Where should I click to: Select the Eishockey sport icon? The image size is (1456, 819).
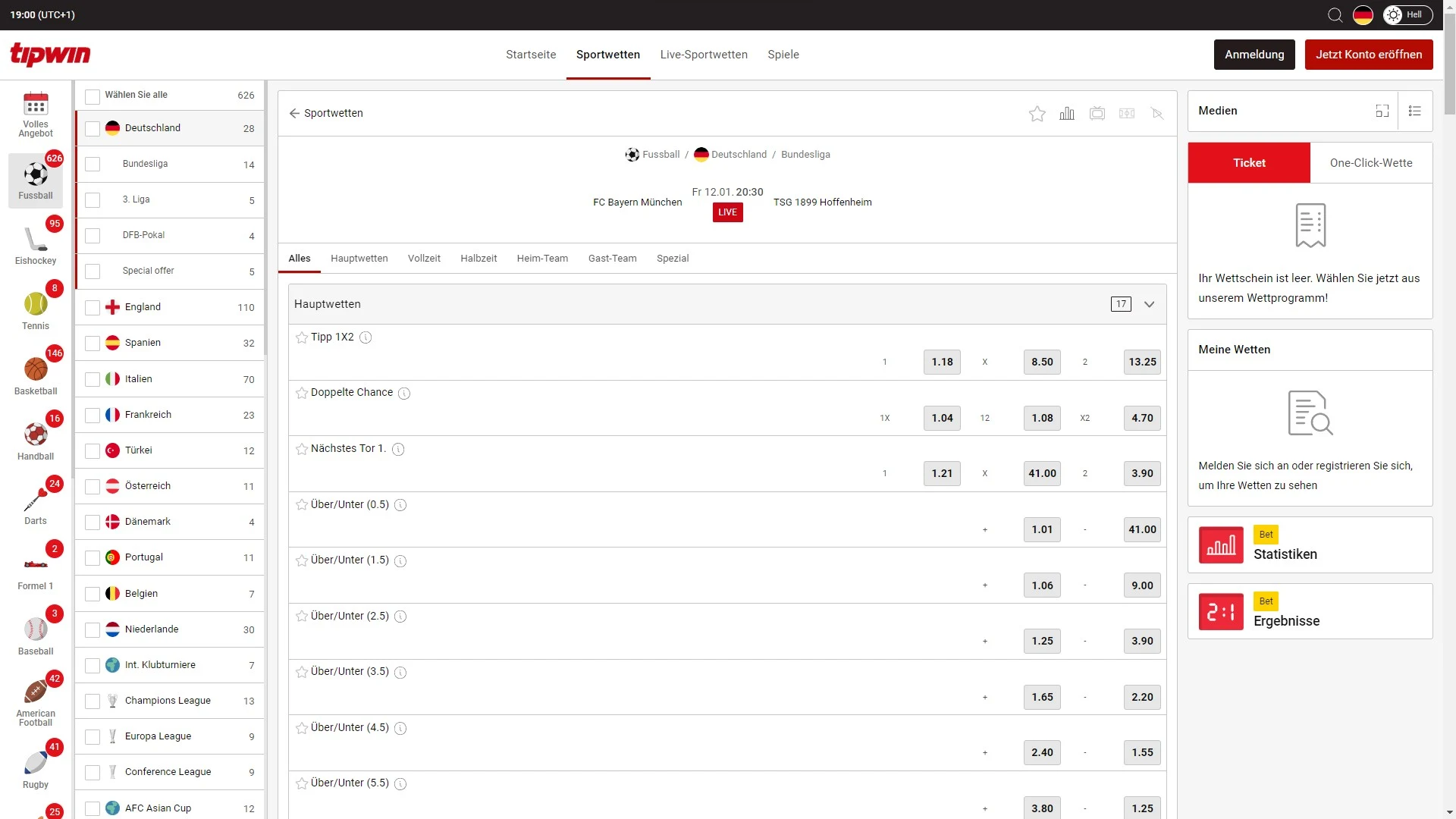tap(36, 240)
